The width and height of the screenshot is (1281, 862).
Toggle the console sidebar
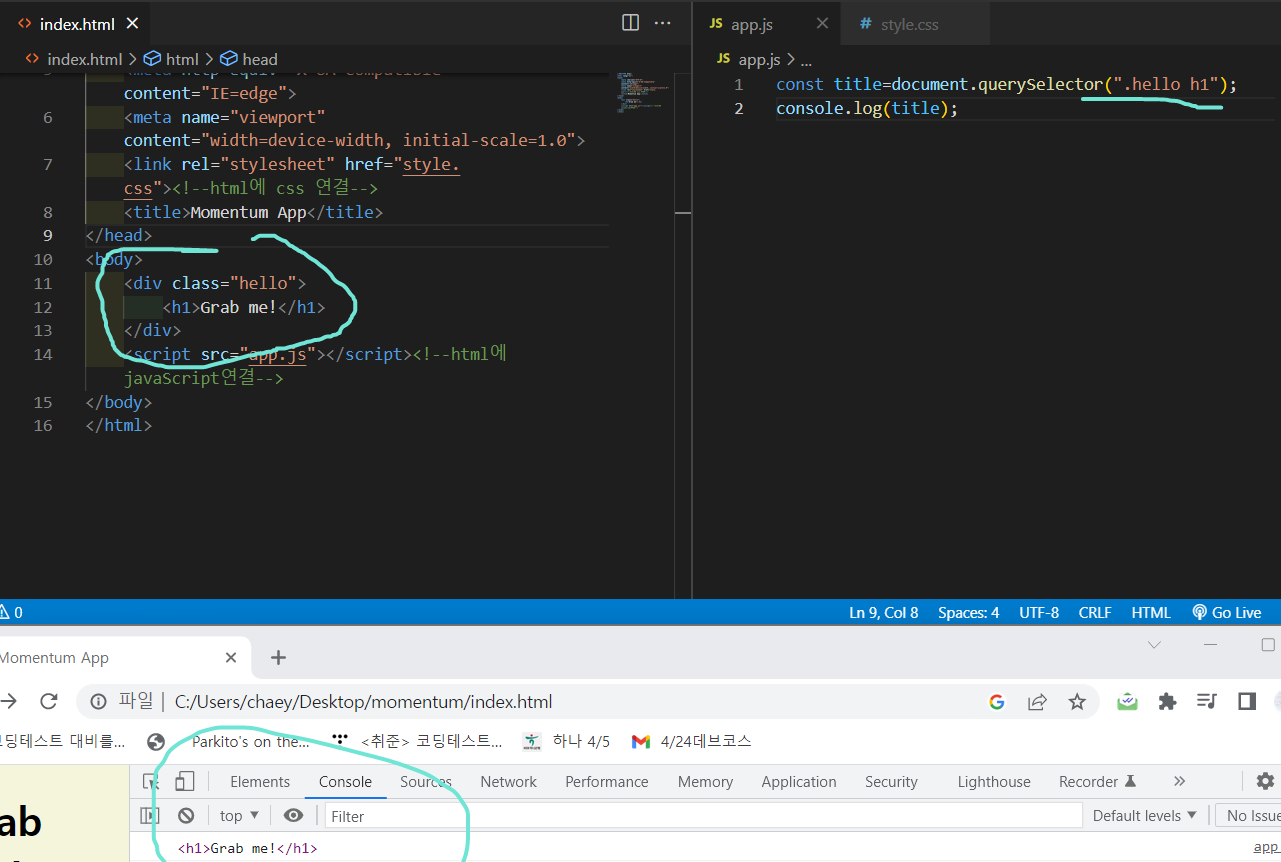coord(150,816)
